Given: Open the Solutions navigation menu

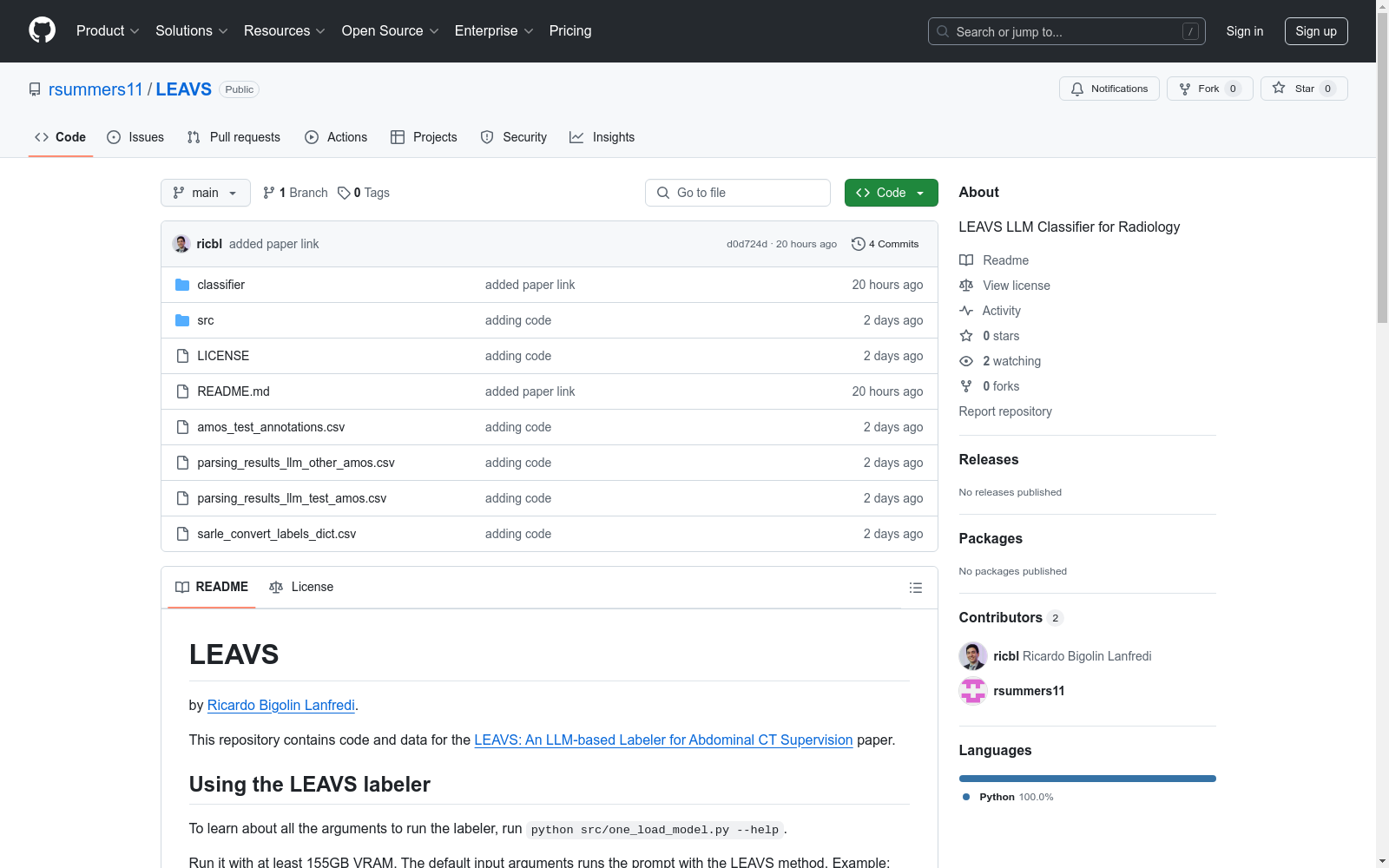Looking at the screenshot, I should 191,31.
